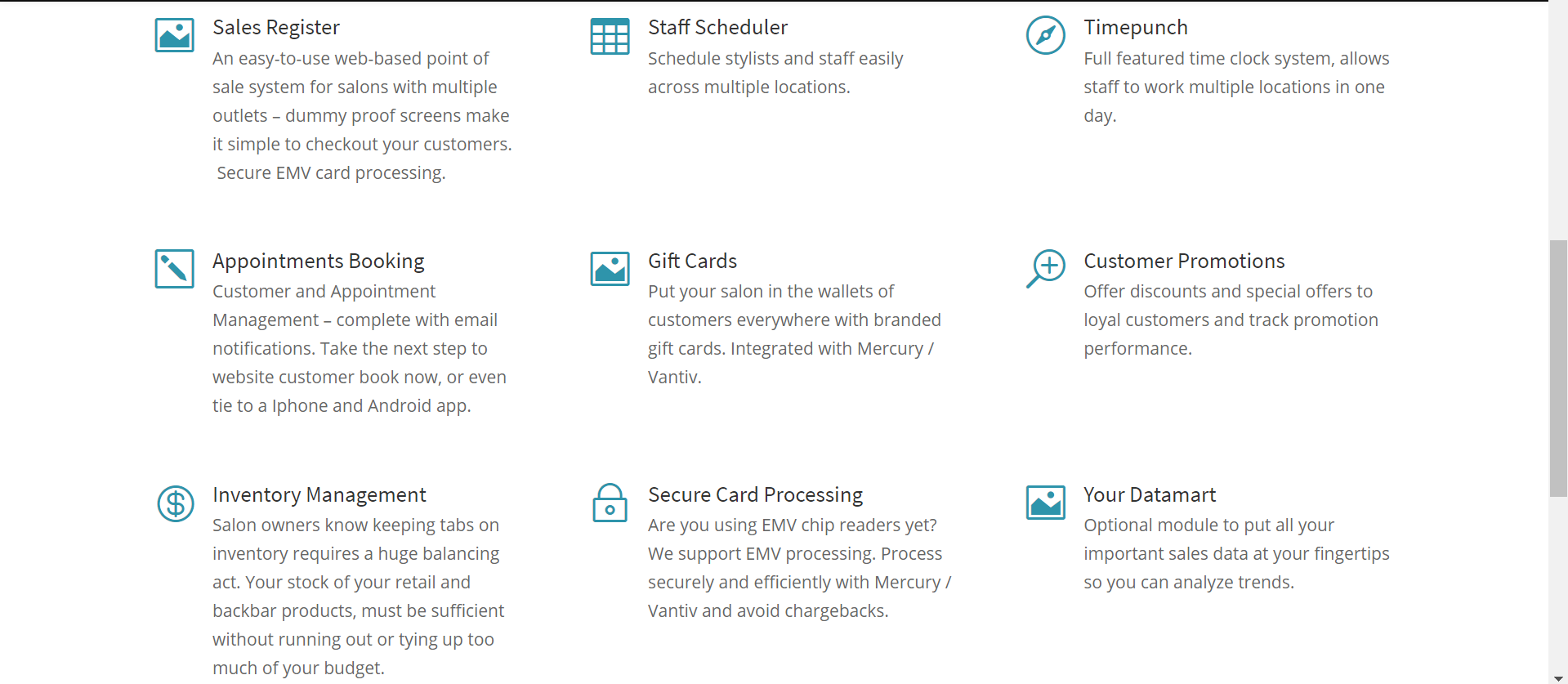Click the Timepunch compass icon
The height and width of the screenshot is (684, 1568).
tap(1045, 35)
